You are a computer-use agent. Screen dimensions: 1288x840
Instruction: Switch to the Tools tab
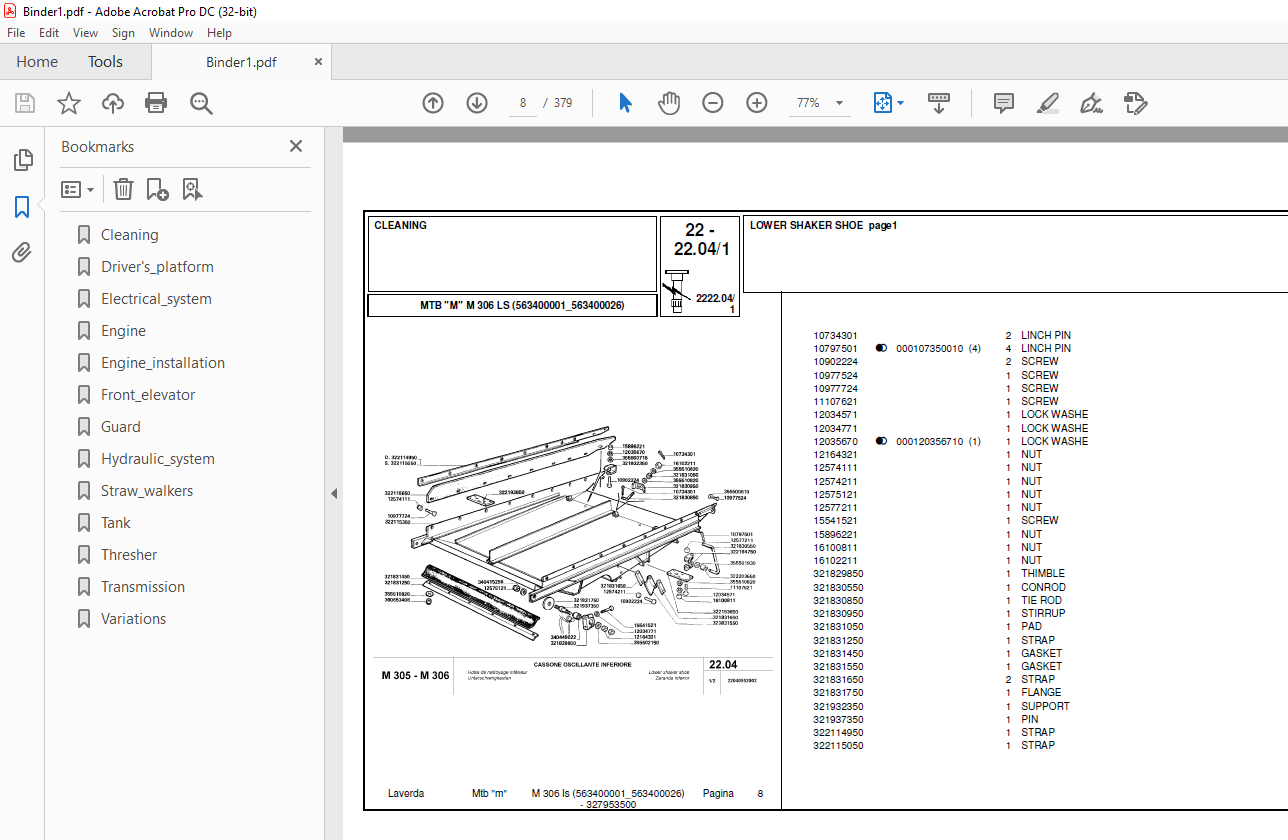[x=105, y=62]
